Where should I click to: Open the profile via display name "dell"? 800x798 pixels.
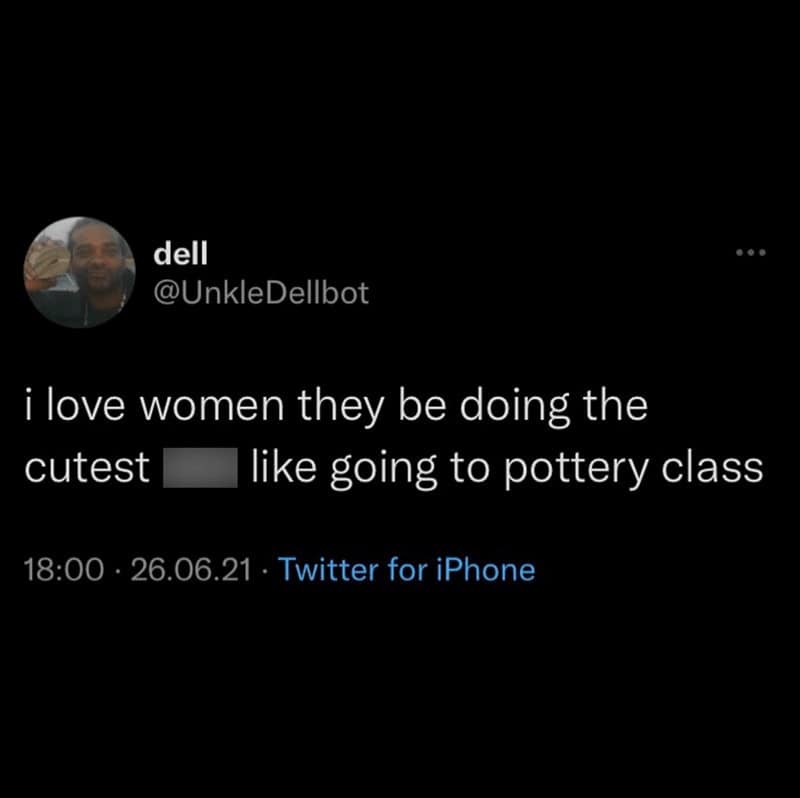click(179, 253)
